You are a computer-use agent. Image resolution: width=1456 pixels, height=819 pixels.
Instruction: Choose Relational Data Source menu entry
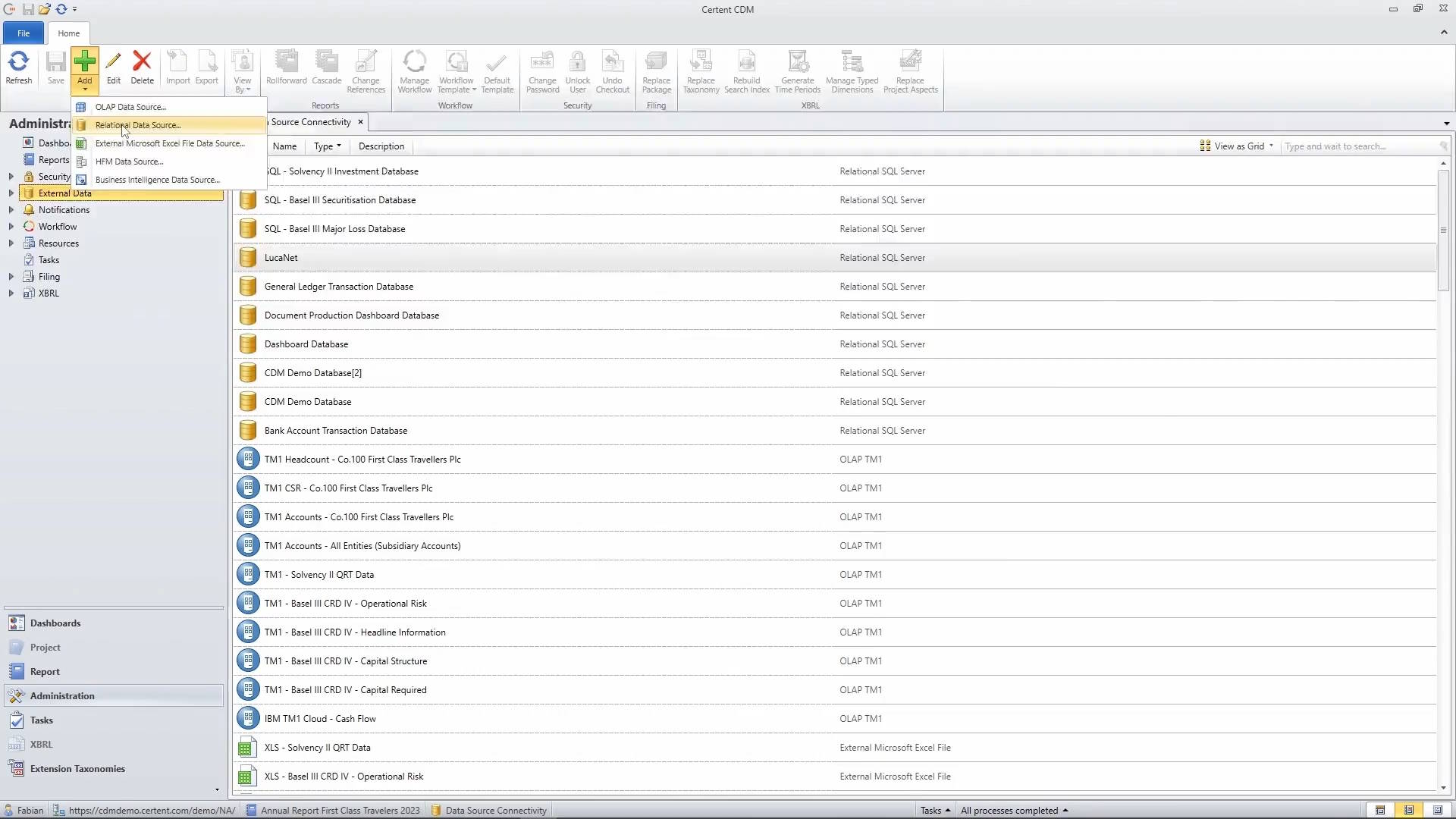(138, 125)
